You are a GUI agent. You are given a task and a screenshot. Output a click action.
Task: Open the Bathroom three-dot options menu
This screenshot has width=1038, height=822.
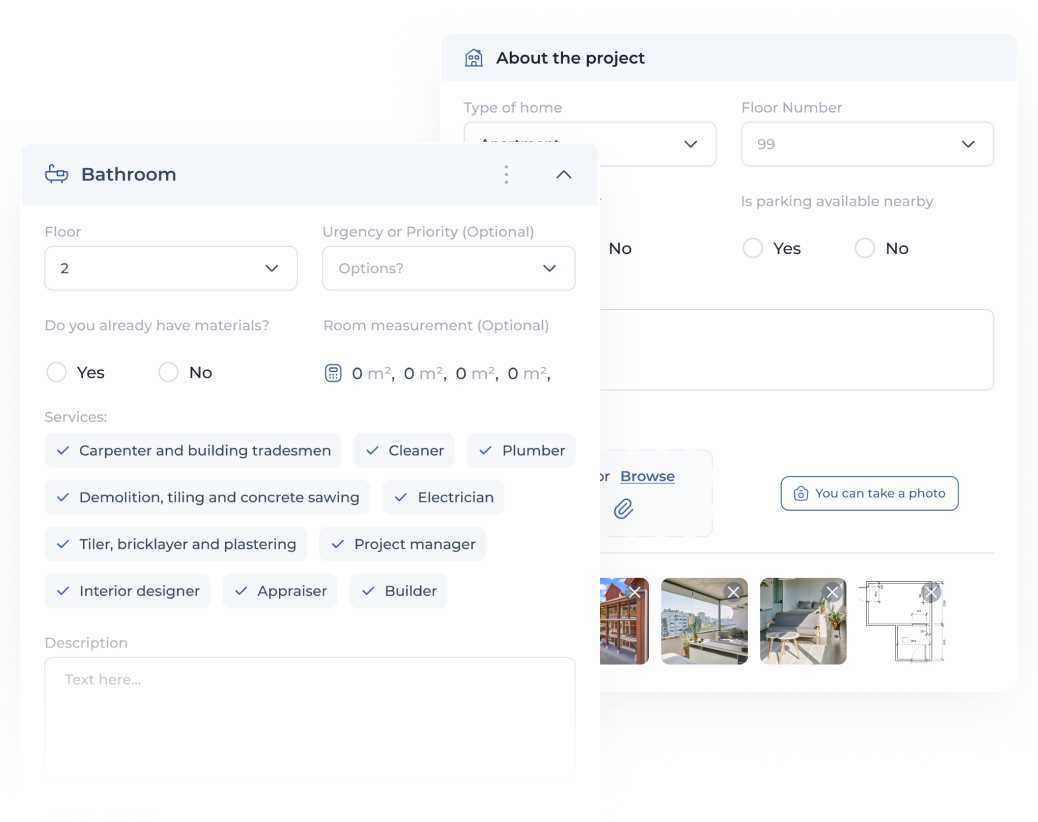click(506, 175)
